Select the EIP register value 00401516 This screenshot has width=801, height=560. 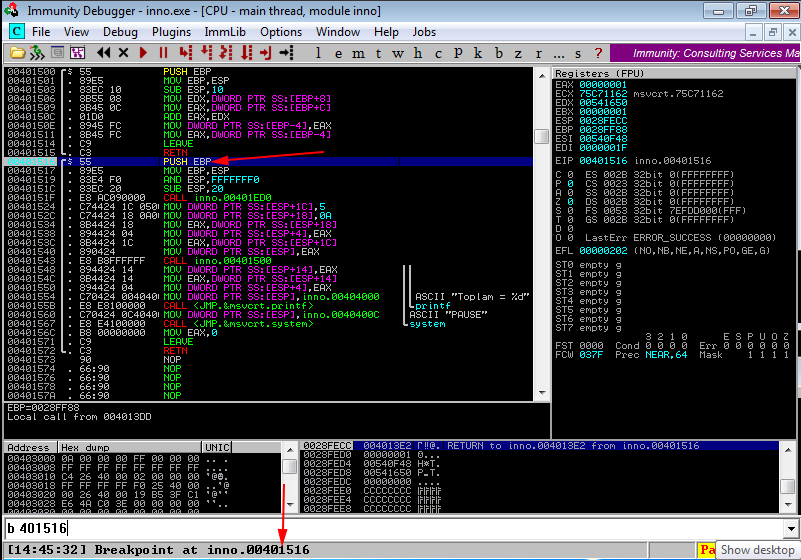(602, 160)
